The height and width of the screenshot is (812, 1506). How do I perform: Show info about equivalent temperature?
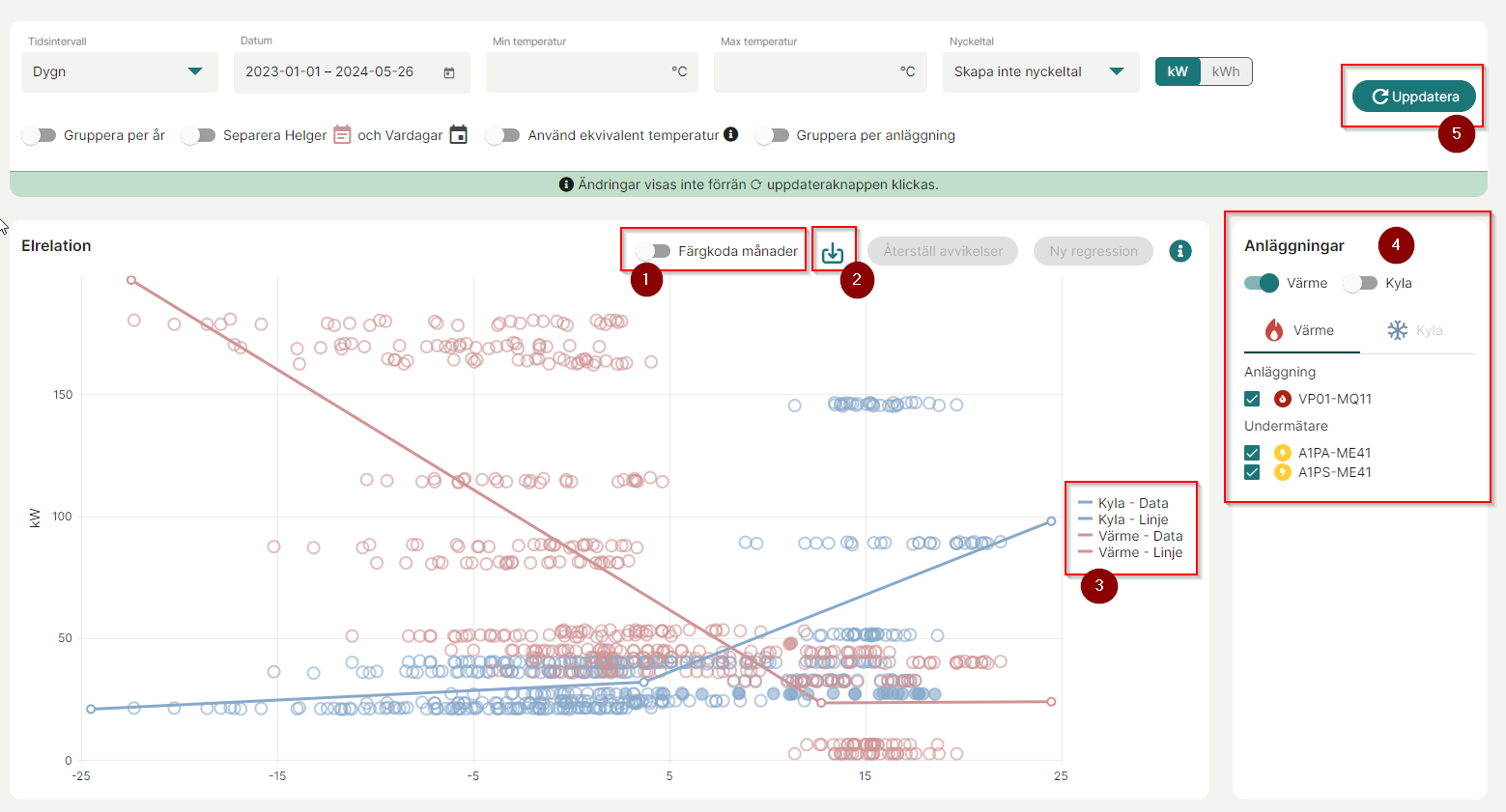pyautogui.click(x=731, y=134)
